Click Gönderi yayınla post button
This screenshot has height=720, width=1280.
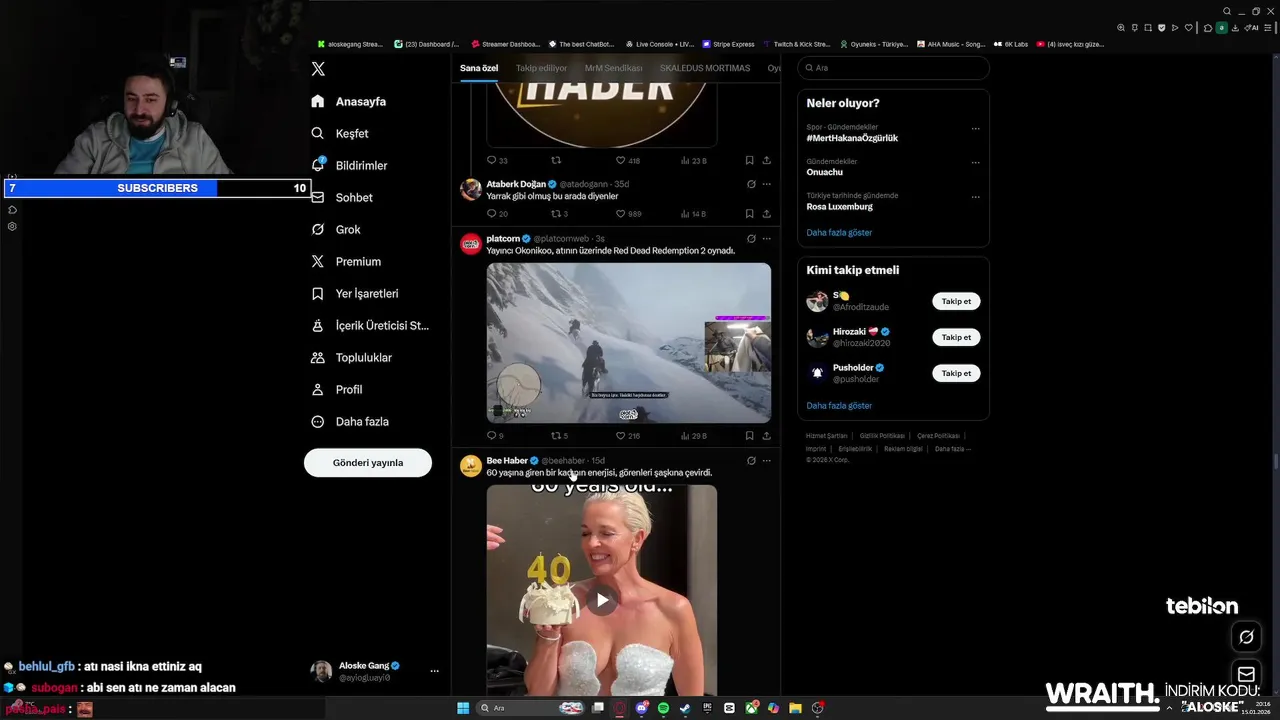tap(368, 463)
